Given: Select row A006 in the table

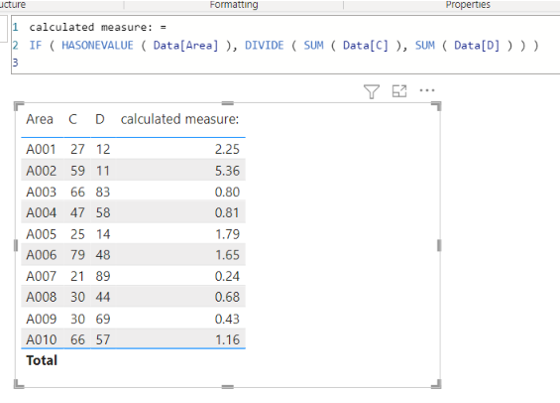Looking at the screenshot, I should point(133,255).
